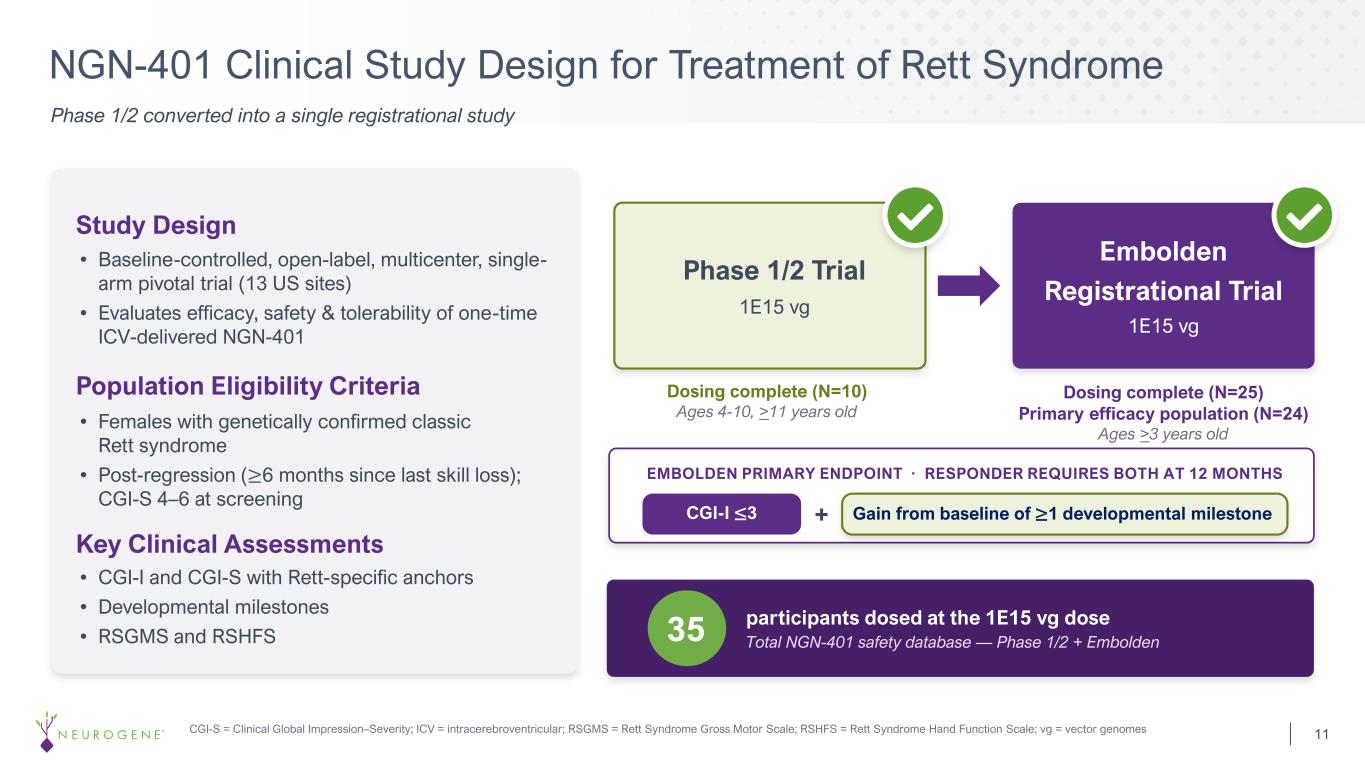
Task: Click the Neurogene logo in the footer
Action: click(100, 732)
